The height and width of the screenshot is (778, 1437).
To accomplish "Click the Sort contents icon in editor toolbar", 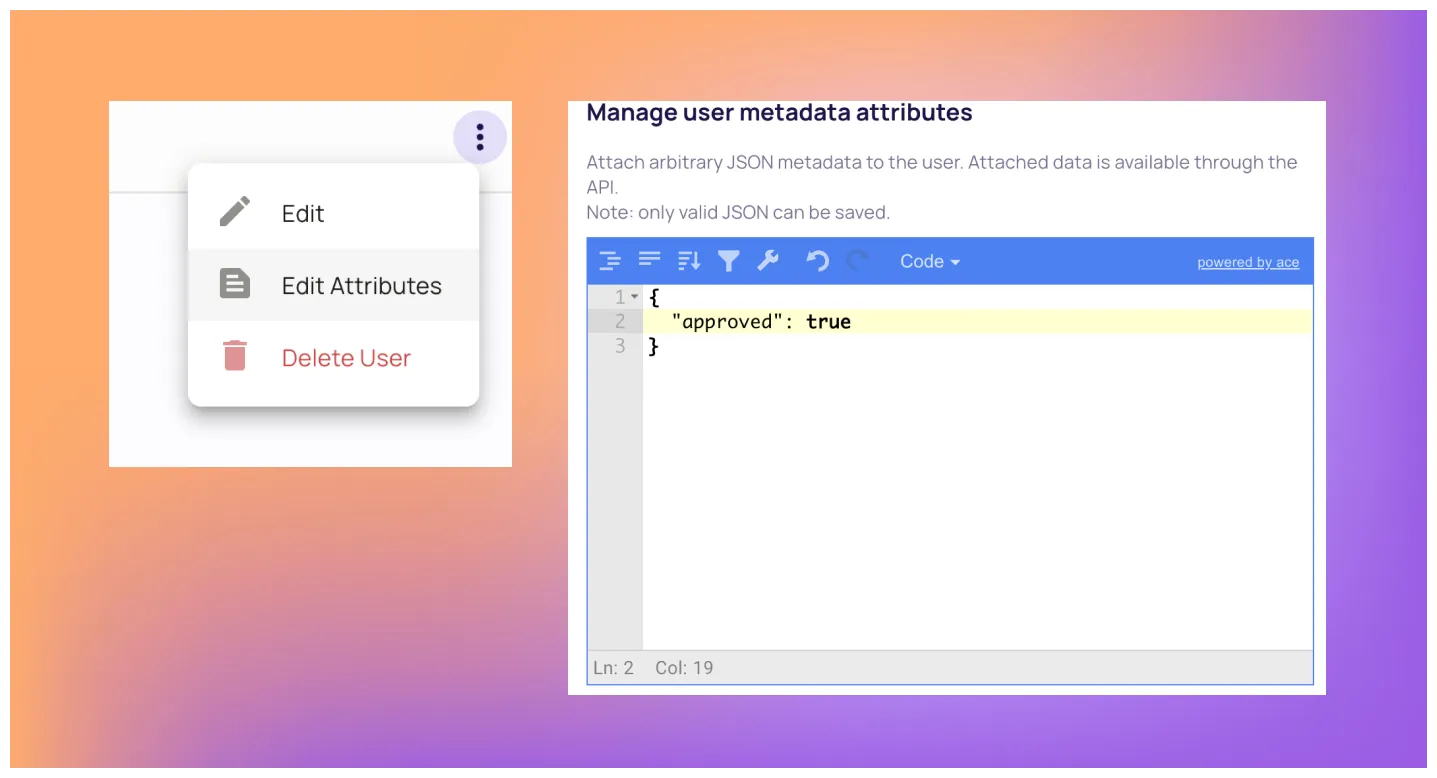I will tap(689, 262).
